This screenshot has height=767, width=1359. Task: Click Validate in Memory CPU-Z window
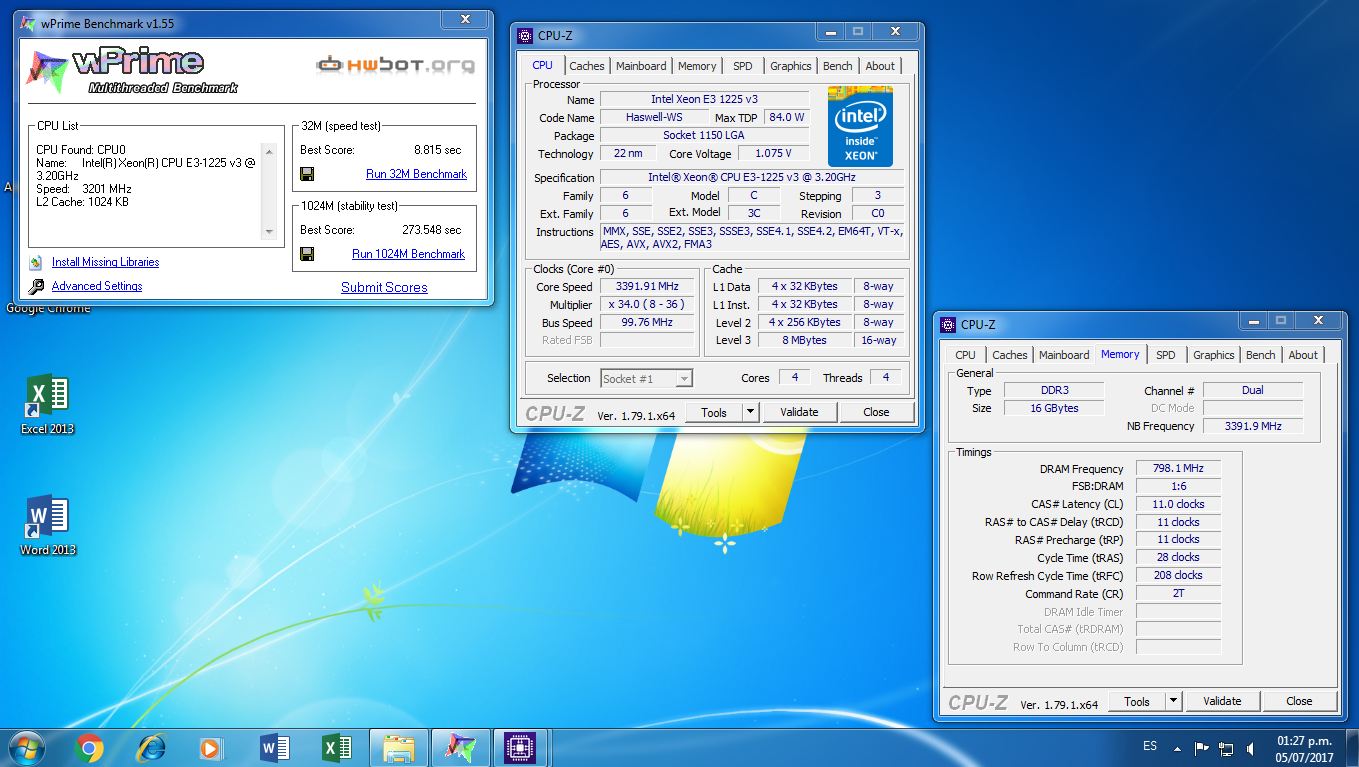tap(1222, 701)
